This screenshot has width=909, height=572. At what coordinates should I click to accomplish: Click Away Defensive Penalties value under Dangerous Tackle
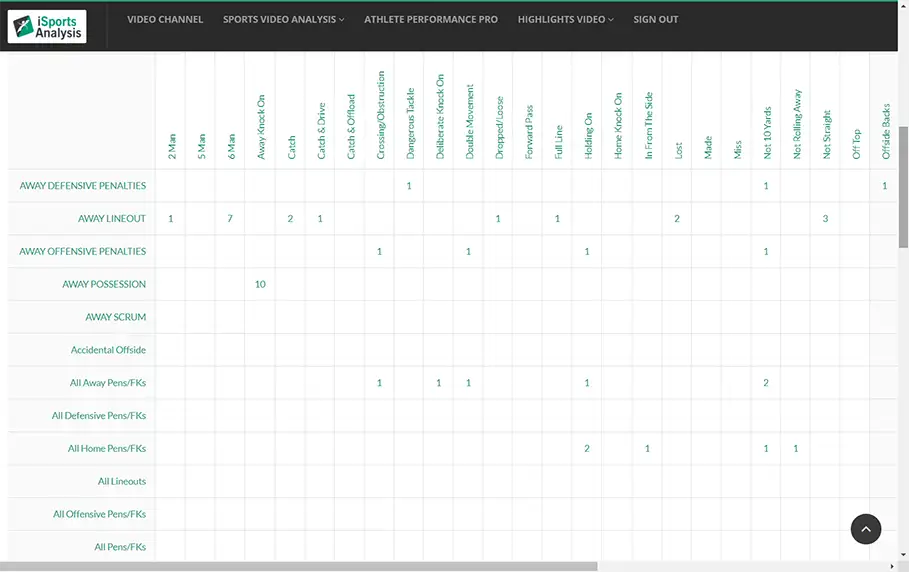[x=409, y=186]
